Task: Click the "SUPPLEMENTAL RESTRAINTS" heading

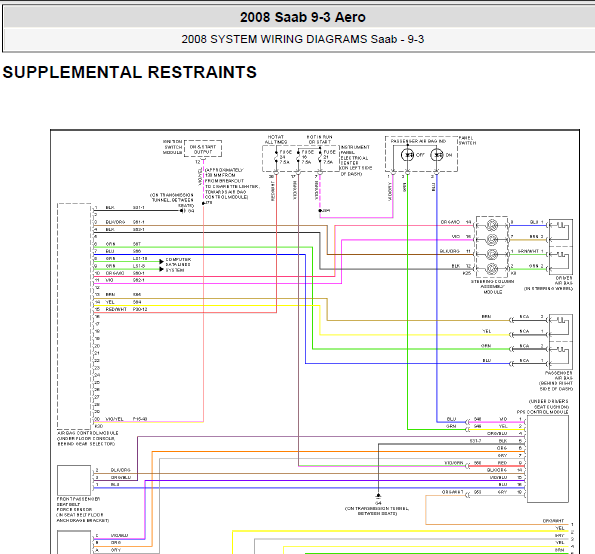Action: click(129, 72)
